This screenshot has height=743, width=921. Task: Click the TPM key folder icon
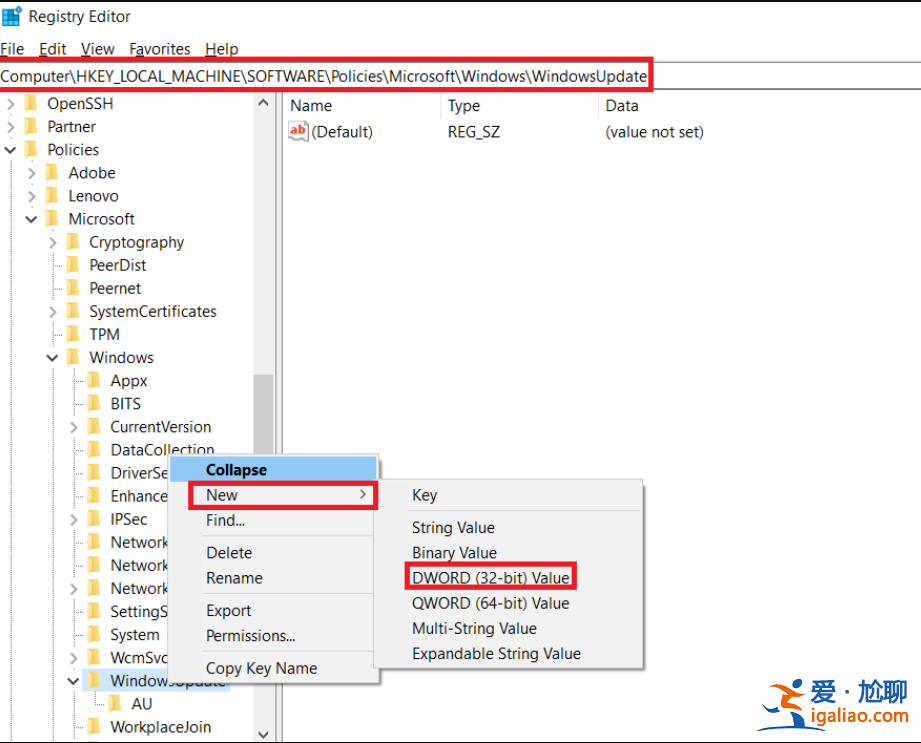72,334
